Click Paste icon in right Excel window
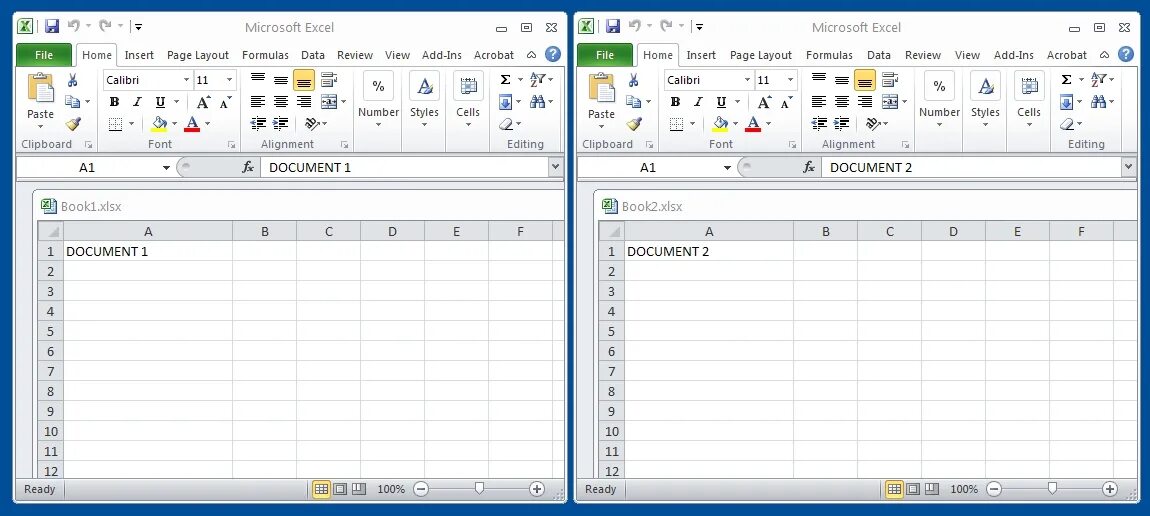Image resolution: width=1150 pixels, height=516 pixels. point(601,89)
